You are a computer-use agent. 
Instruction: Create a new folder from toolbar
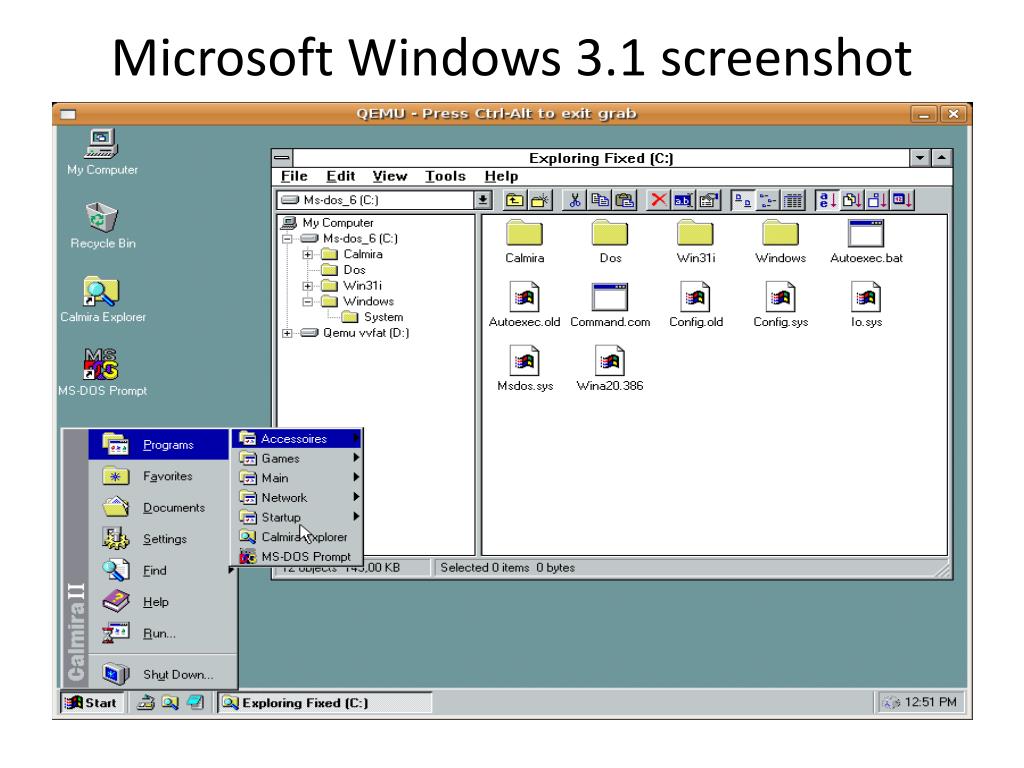click(x=539, y=200)
